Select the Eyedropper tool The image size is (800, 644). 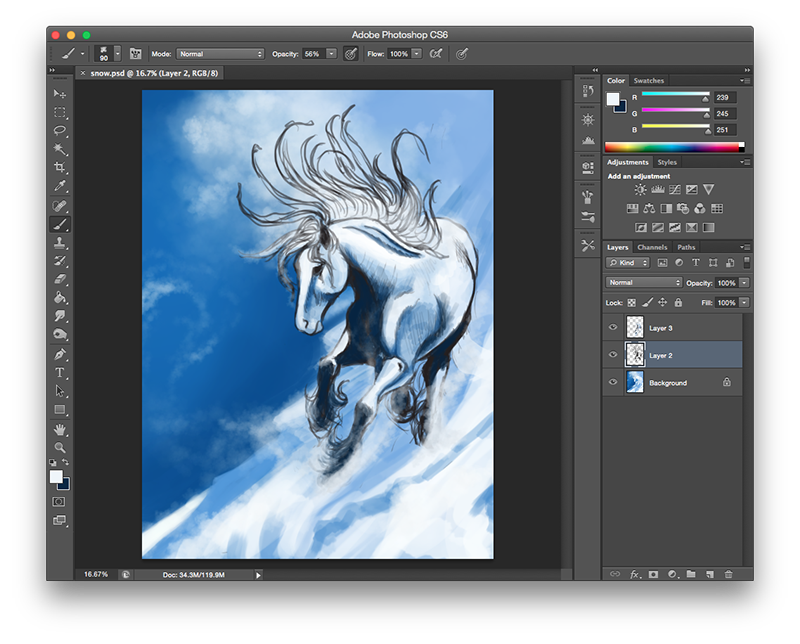point(60,186)
